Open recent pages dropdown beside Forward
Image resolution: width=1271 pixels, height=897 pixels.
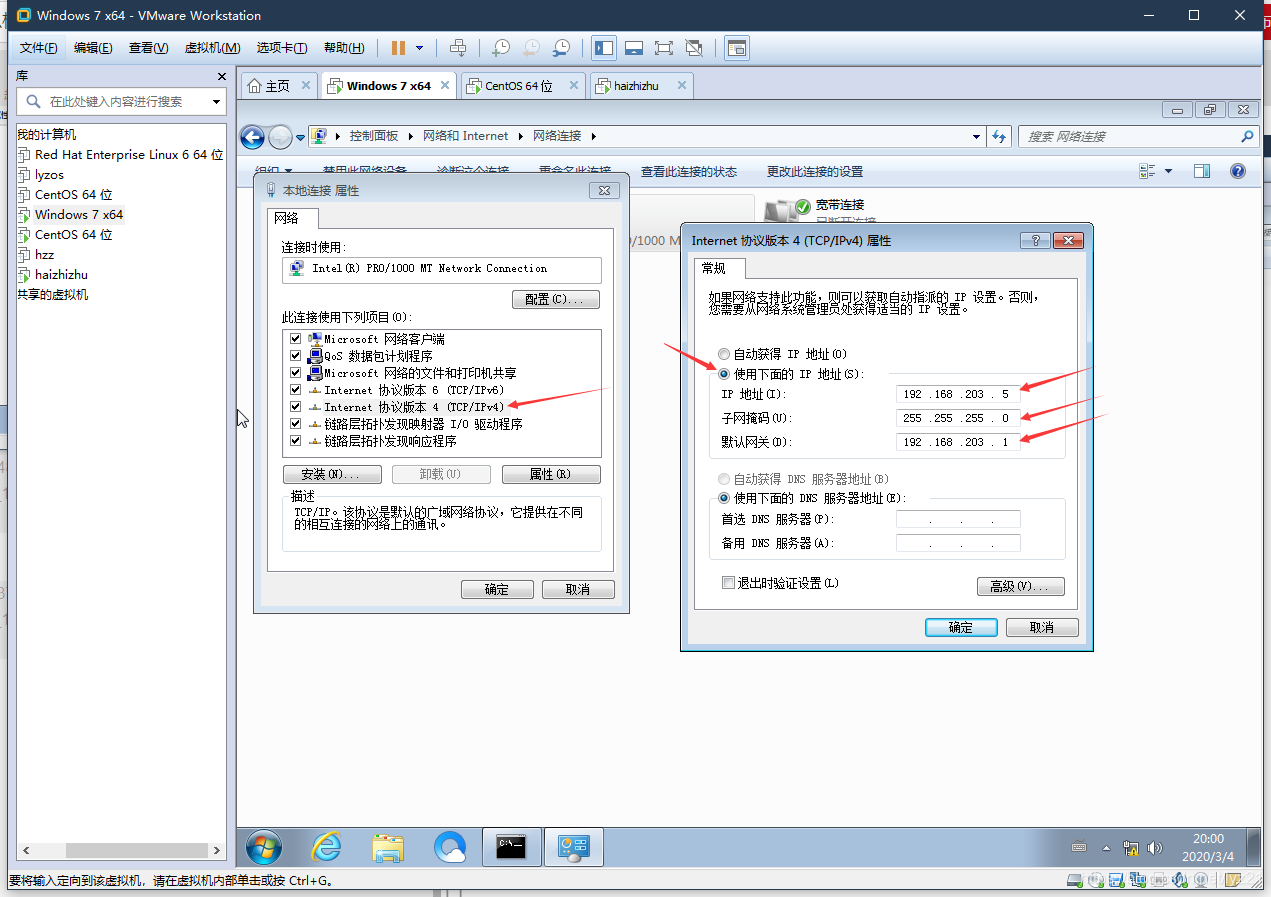[x=300, y=137]
